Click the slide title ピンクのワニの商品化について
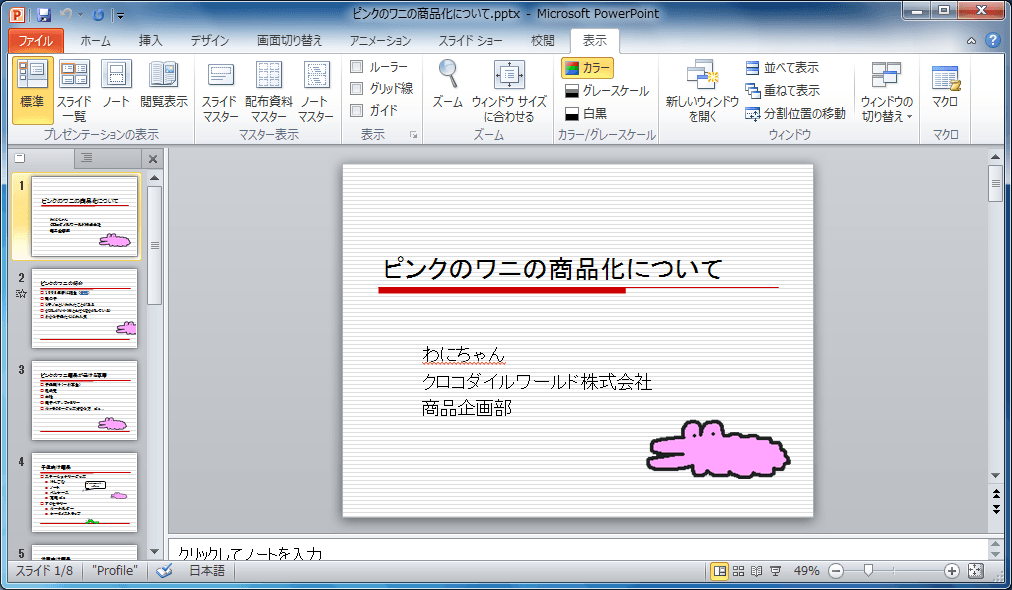1012x590 pixels. pos(552,269)
